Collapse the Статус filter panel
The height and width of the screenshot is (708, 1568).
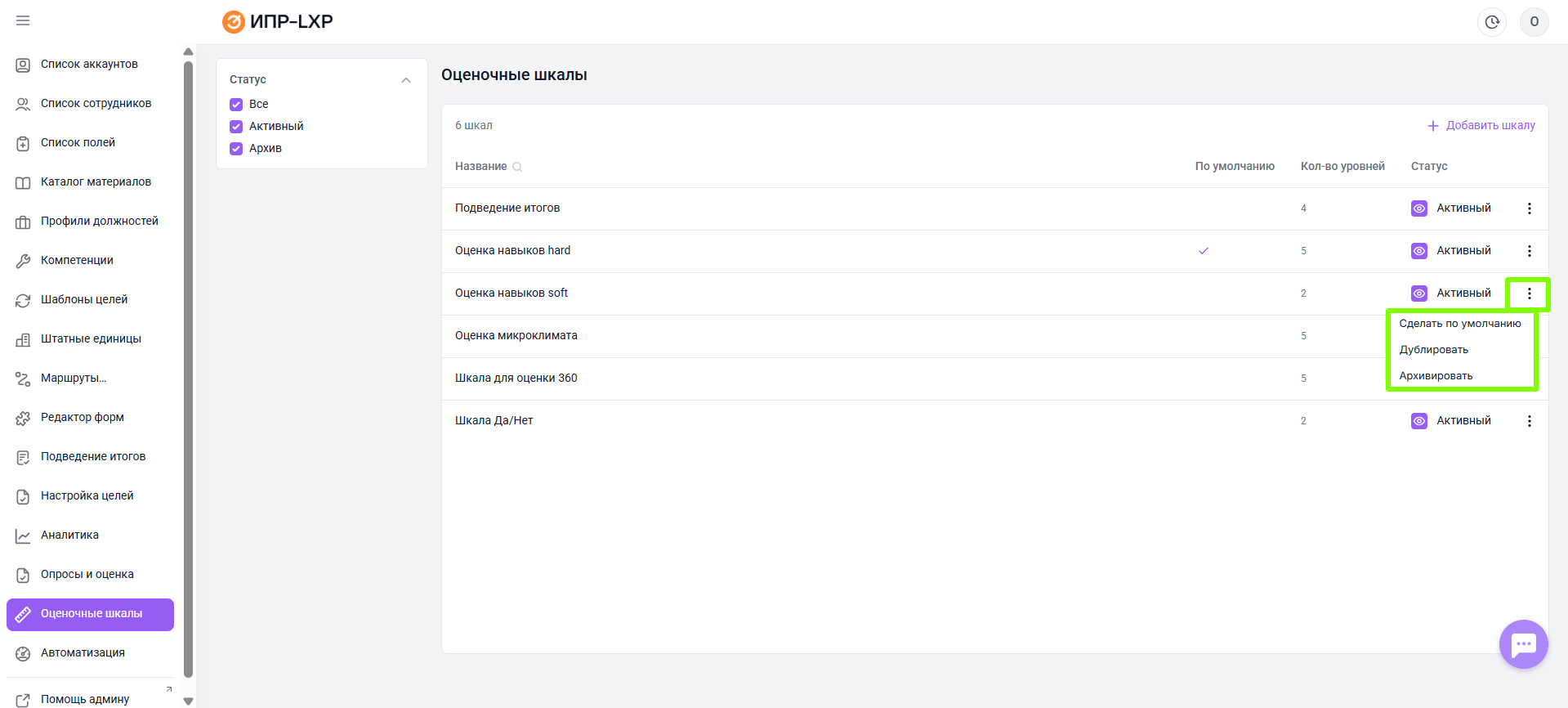tap(406, 80)
